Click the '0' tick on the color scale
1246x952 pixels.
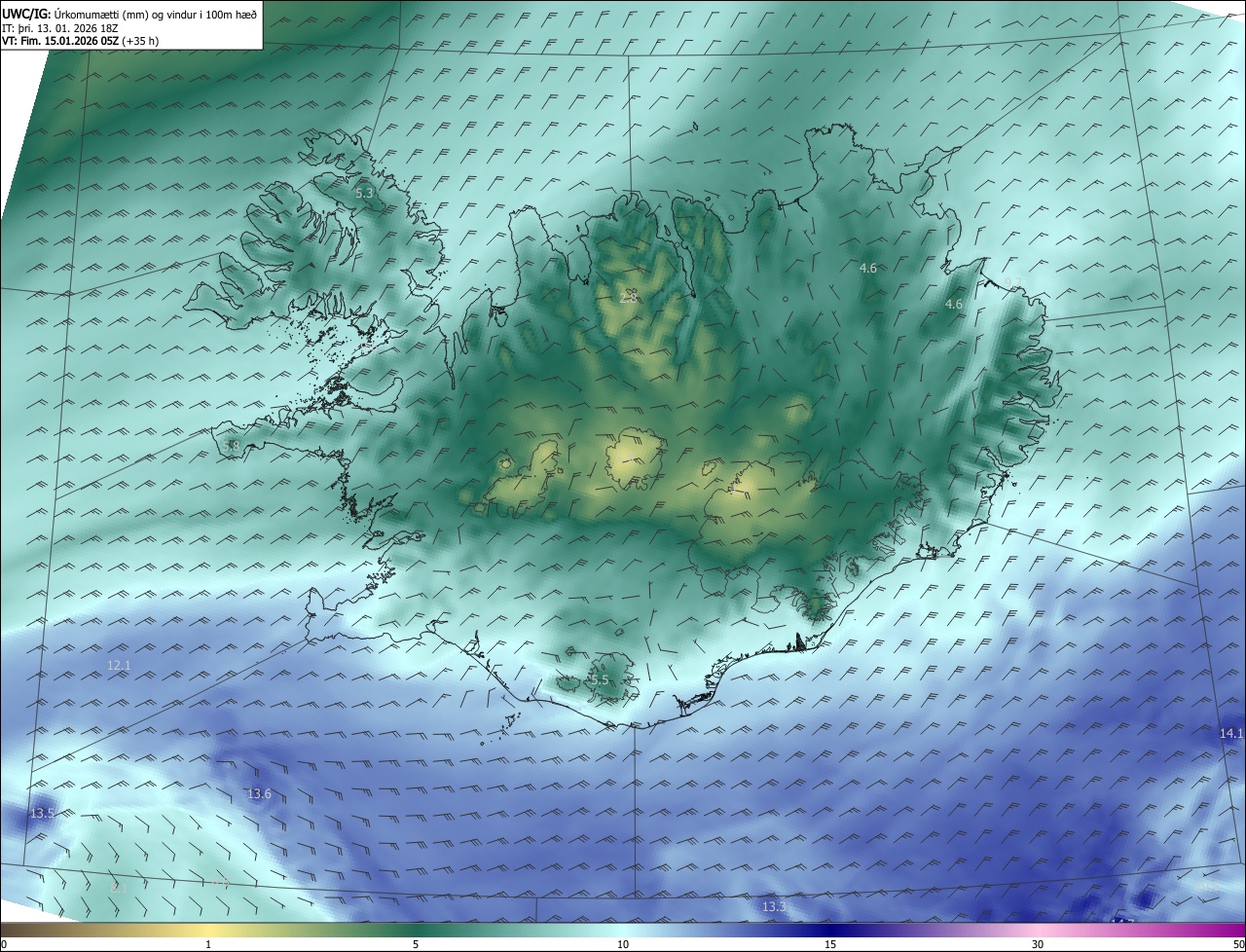click(4, 944)
